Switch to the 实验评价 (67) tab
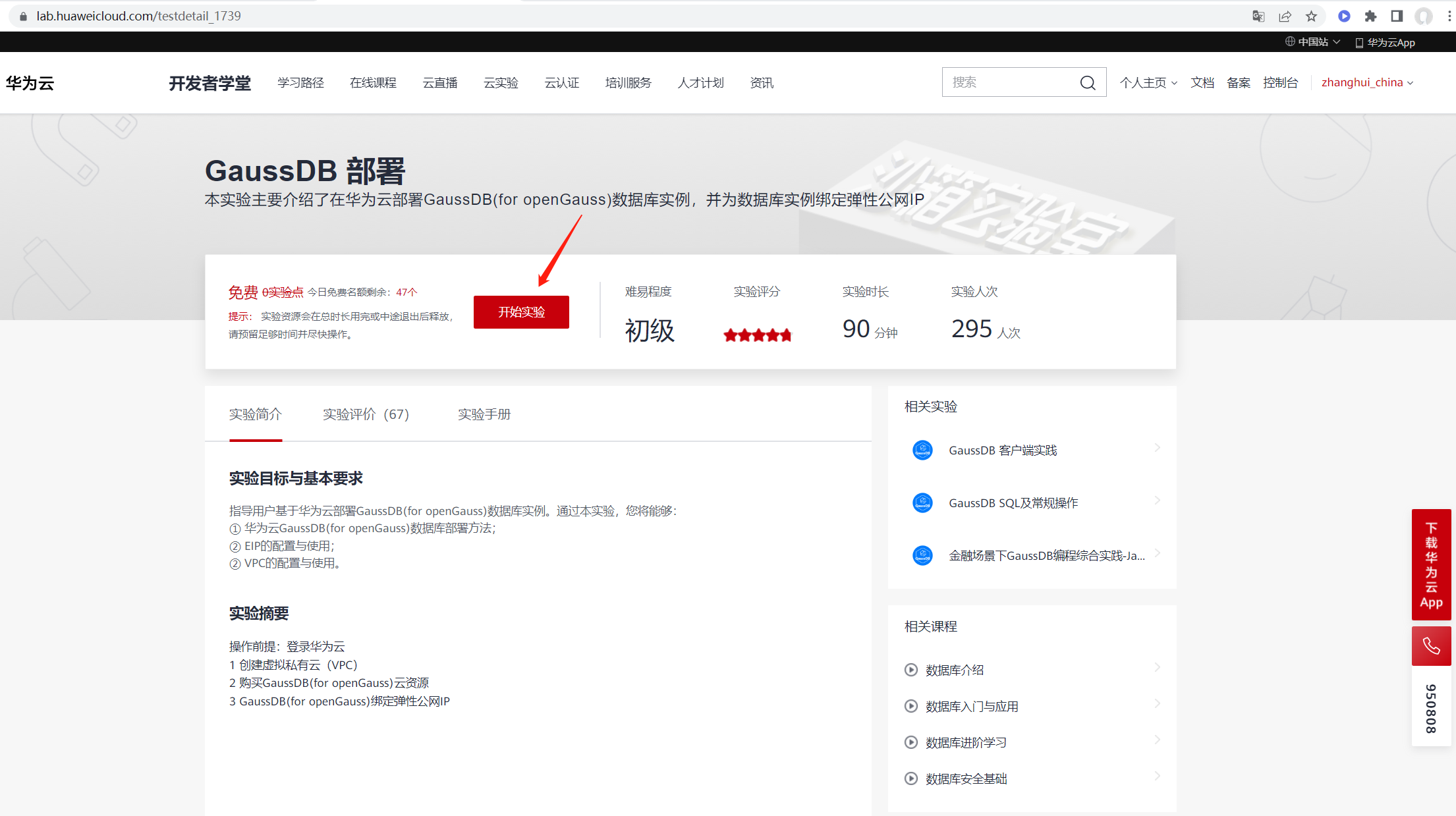Image resolution: width=1456 pixels, height=816 pixels. coord(366,414)
